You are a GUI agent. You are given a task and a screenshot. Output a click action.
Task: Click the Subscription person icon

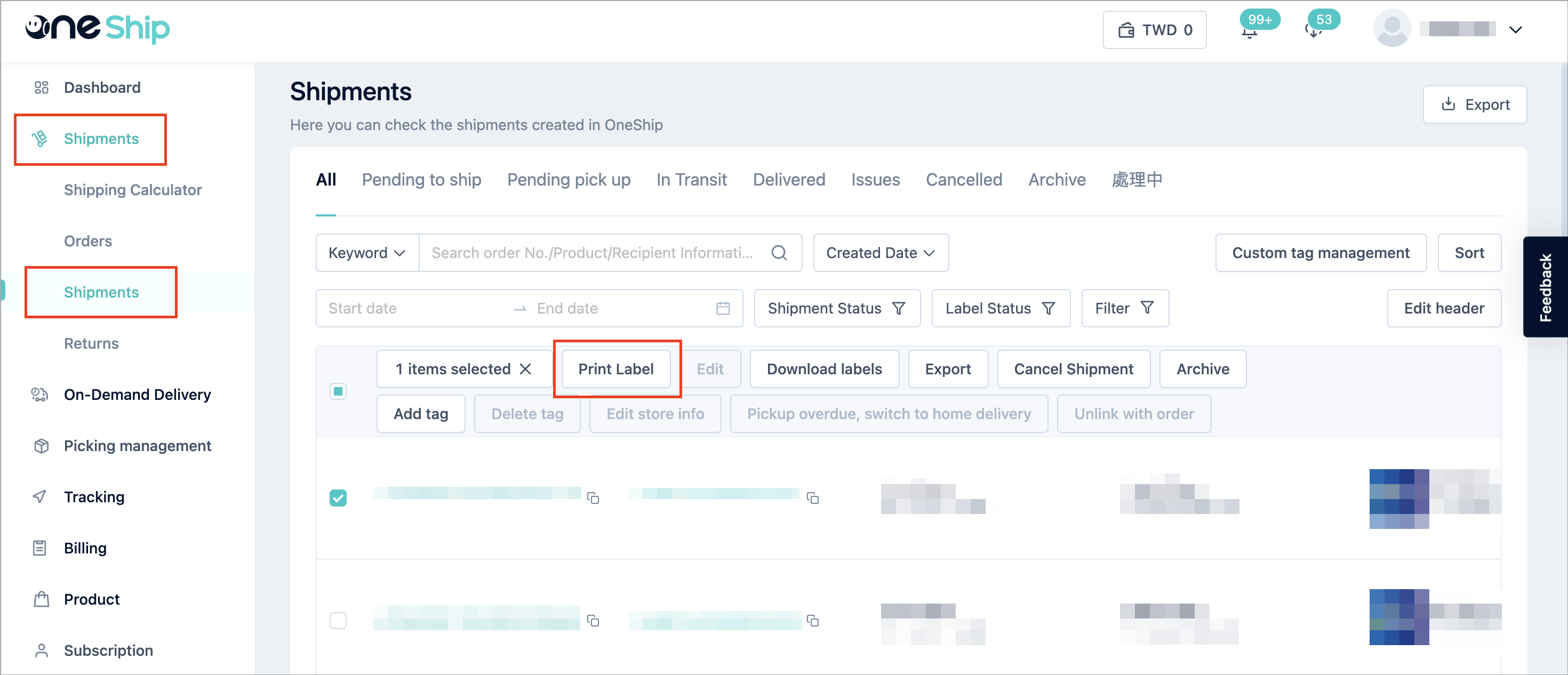pos(41,650)
